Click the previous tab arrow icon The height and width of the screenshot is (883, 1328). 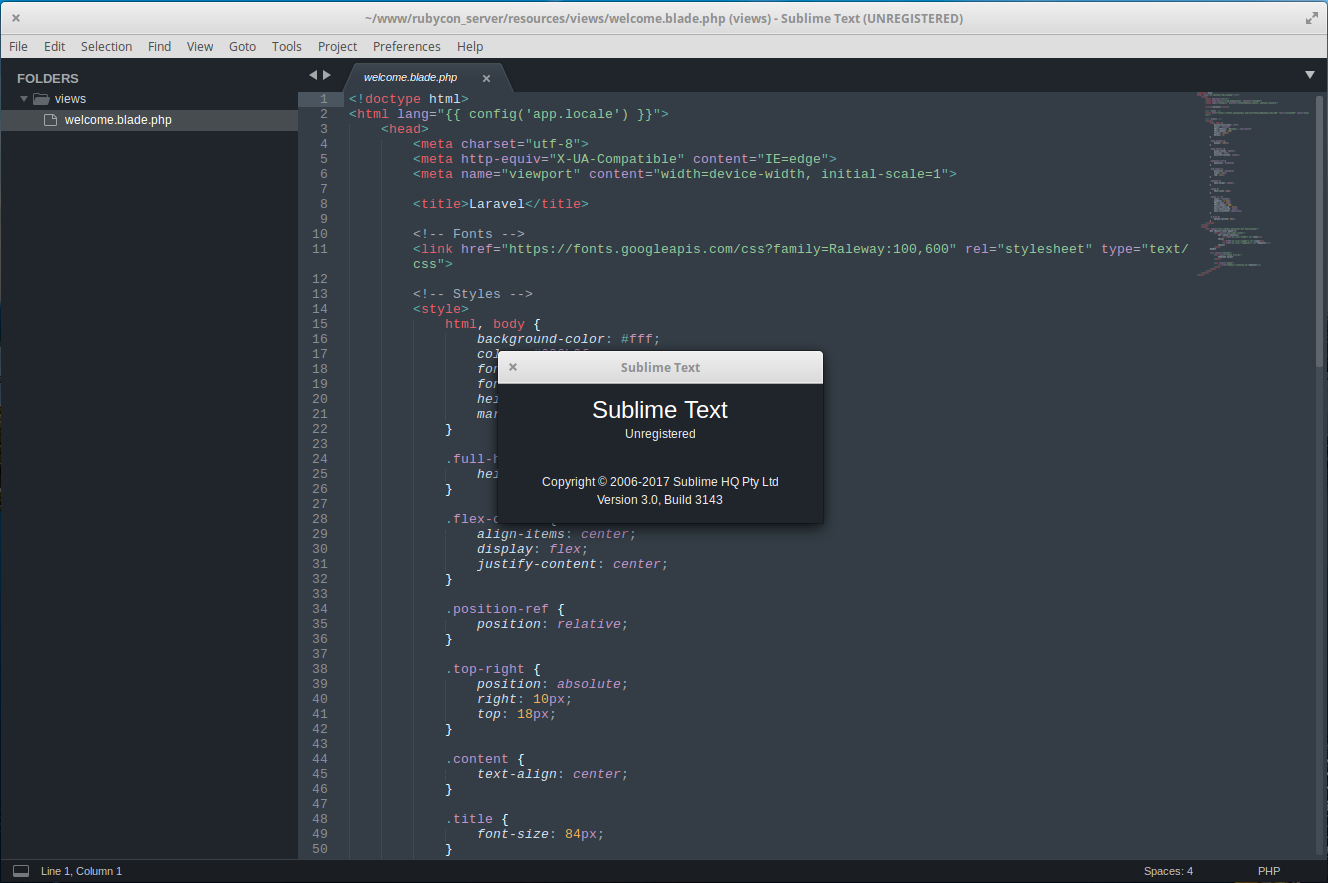pyautogui.click(x=313, y=75)
